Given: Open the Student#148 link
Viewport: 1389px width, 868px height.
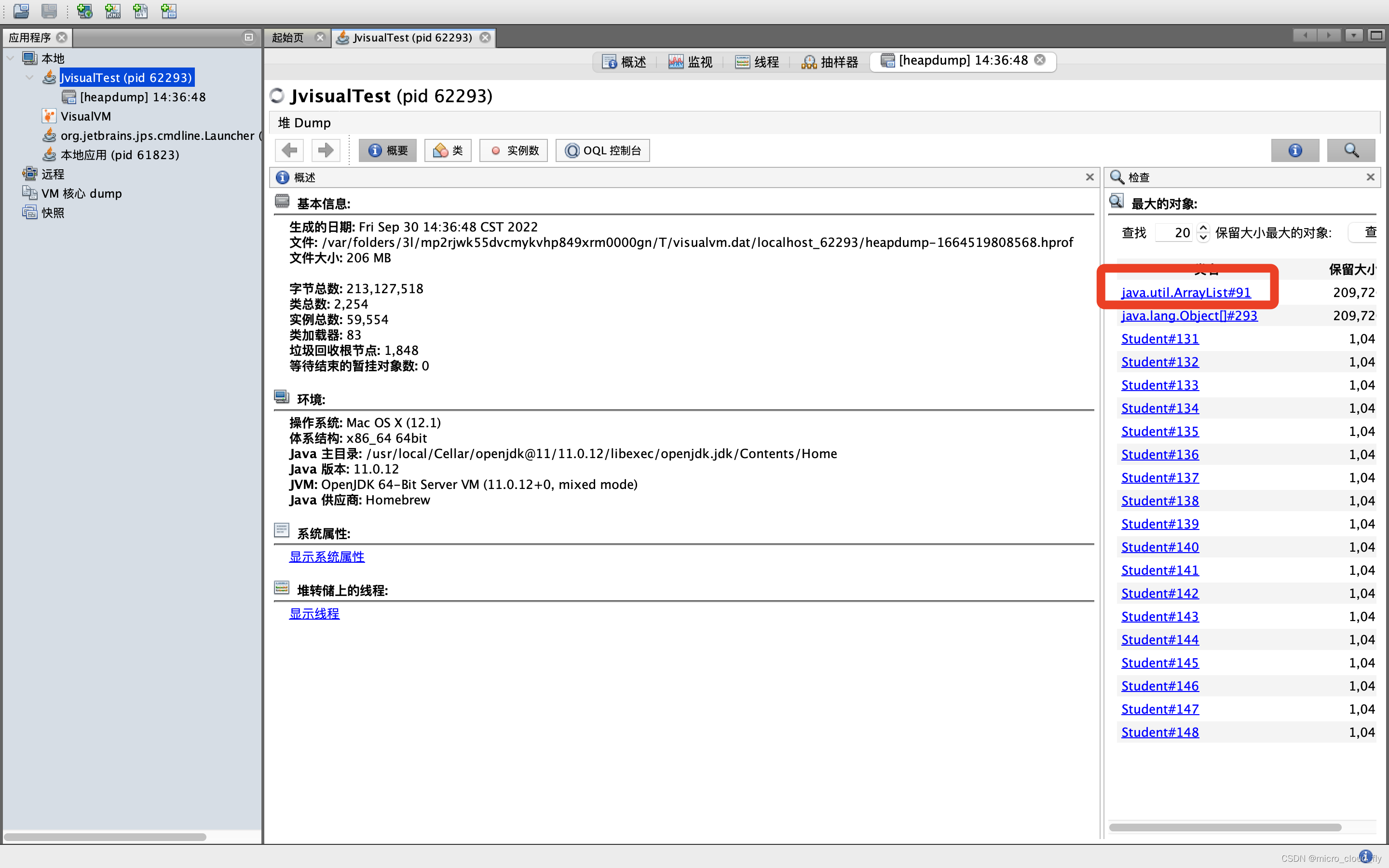Looking at the screenshot, I should 1160,732.
